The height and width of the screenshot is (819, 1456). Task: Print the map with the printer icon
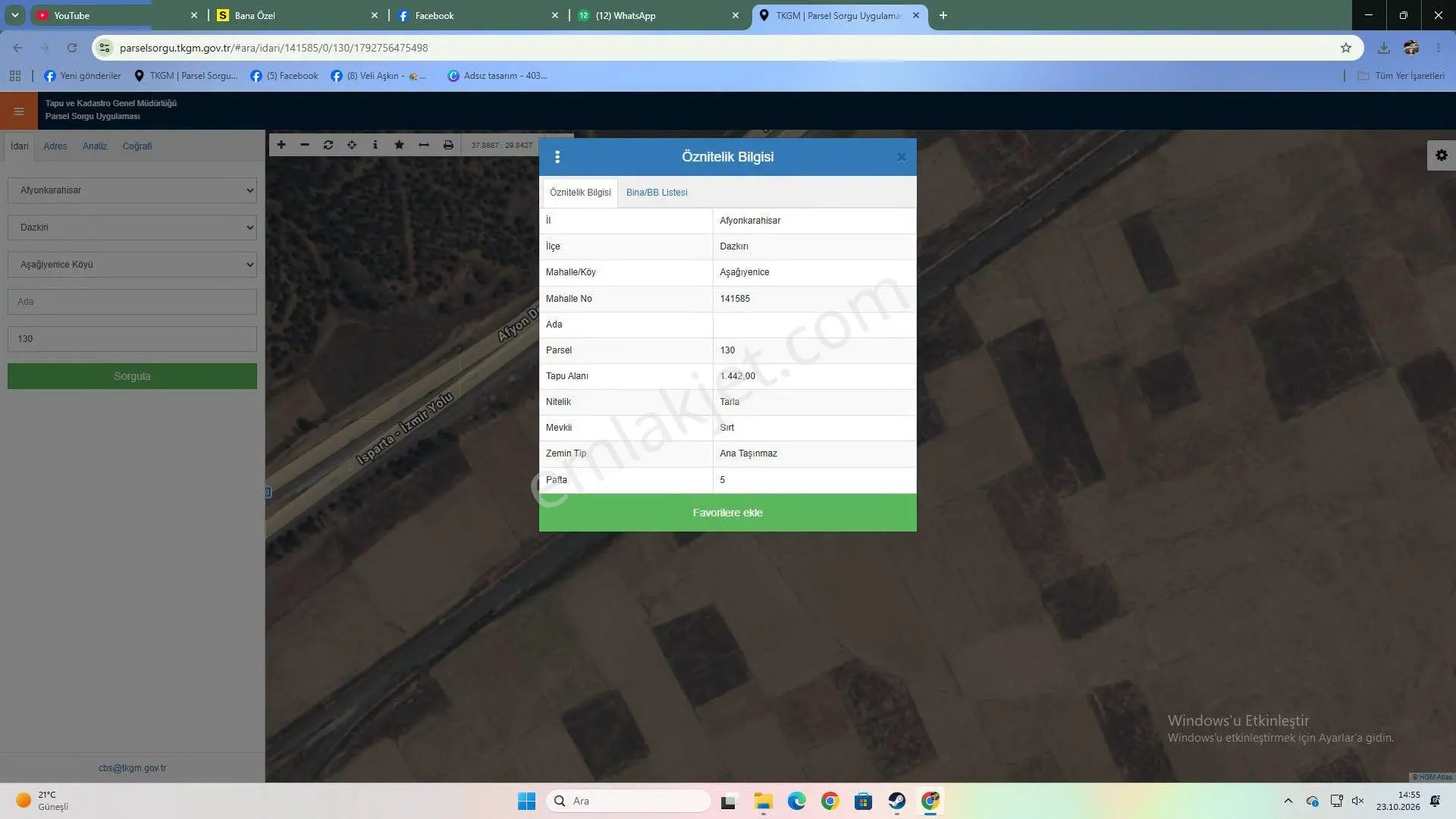pos(448,145)
